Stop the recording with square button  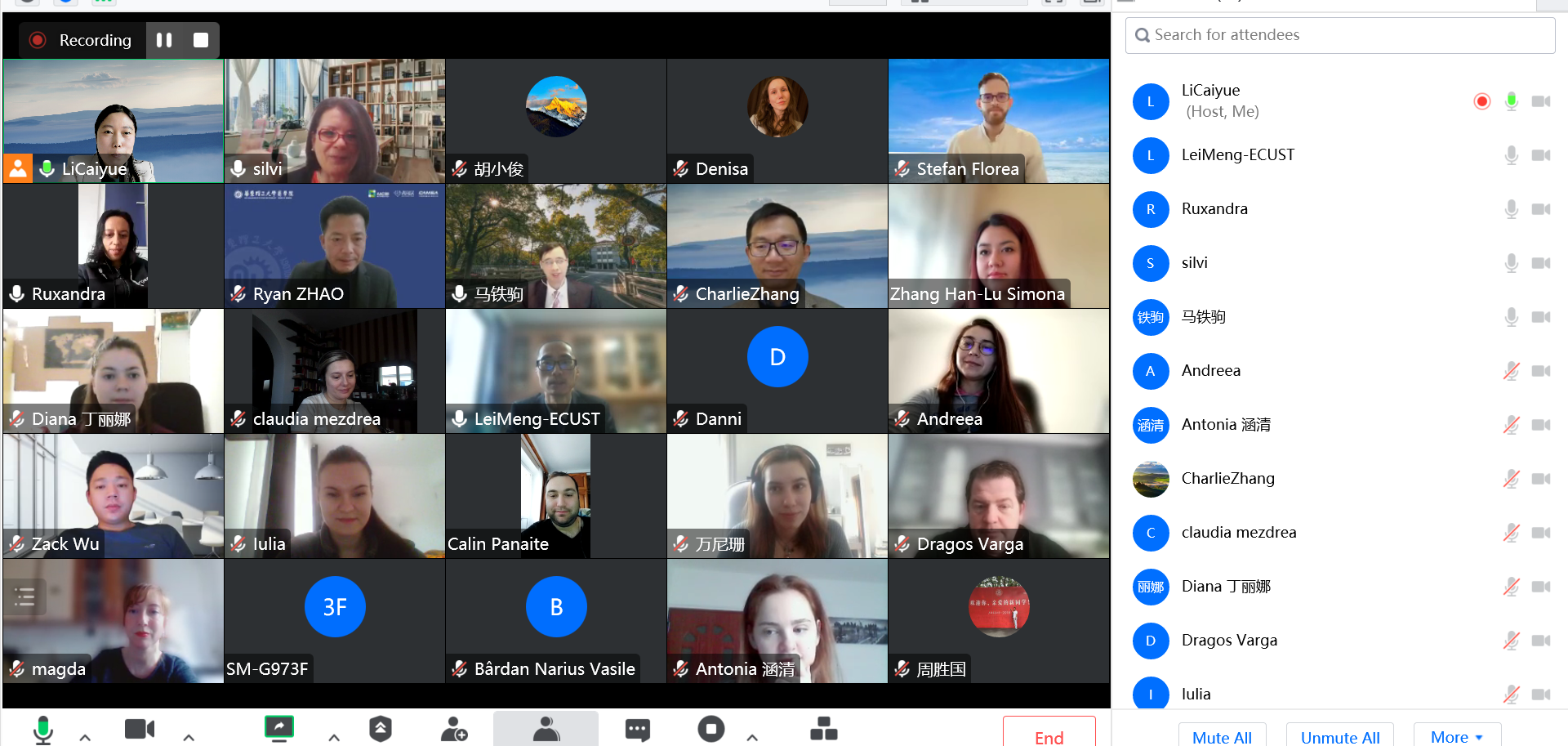201,40
